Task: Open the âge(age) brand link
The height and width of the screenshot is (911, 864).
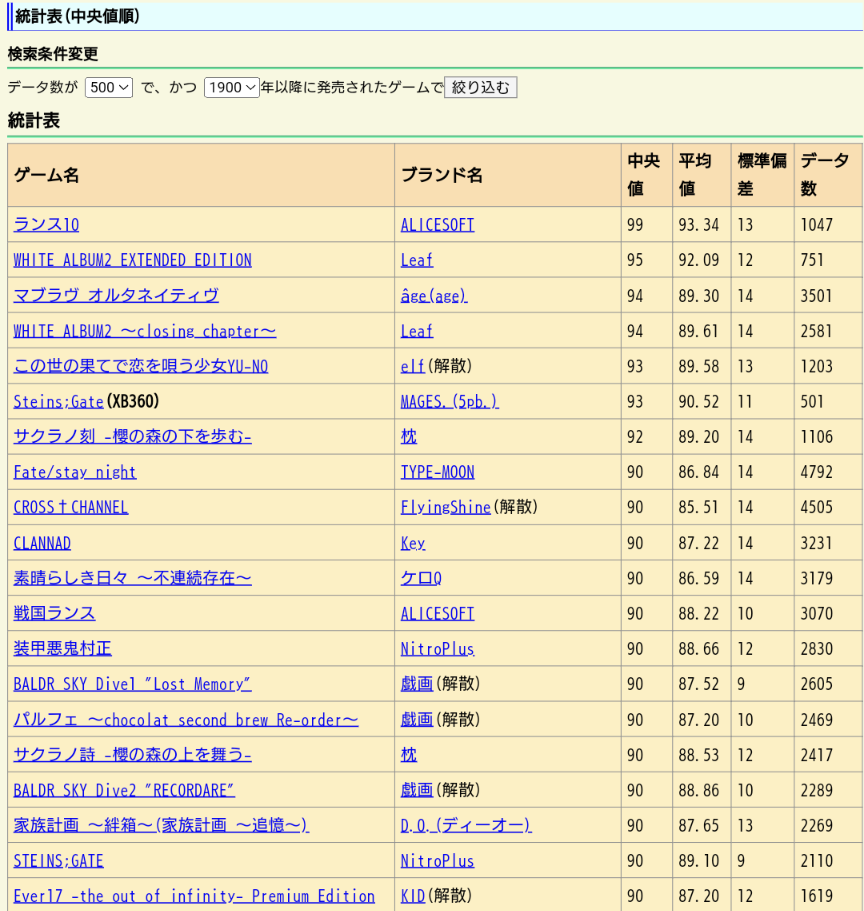Action: 434,296
